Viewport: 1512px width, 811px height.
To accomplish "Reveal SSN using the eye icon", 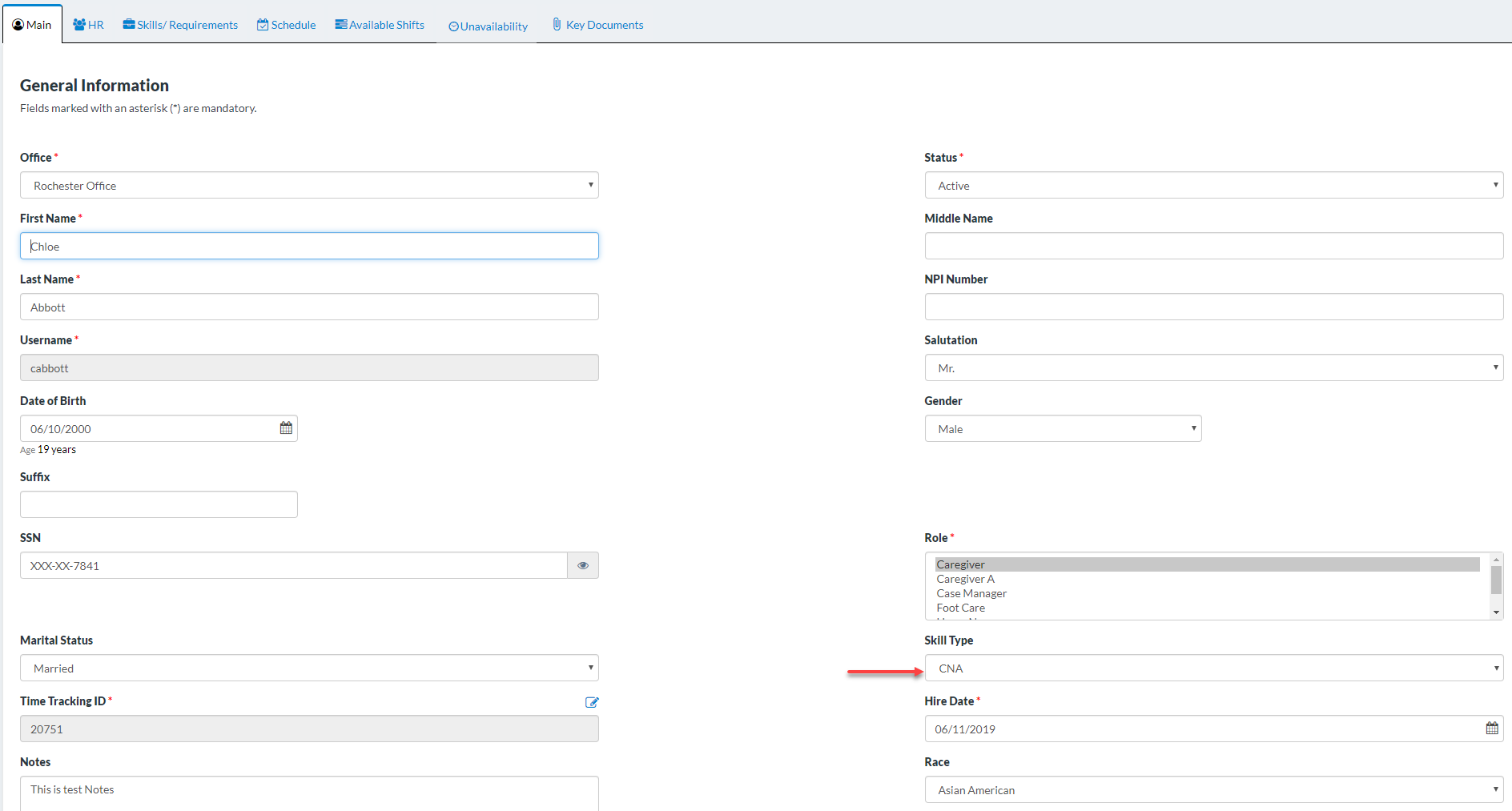I will pos(582,565).
